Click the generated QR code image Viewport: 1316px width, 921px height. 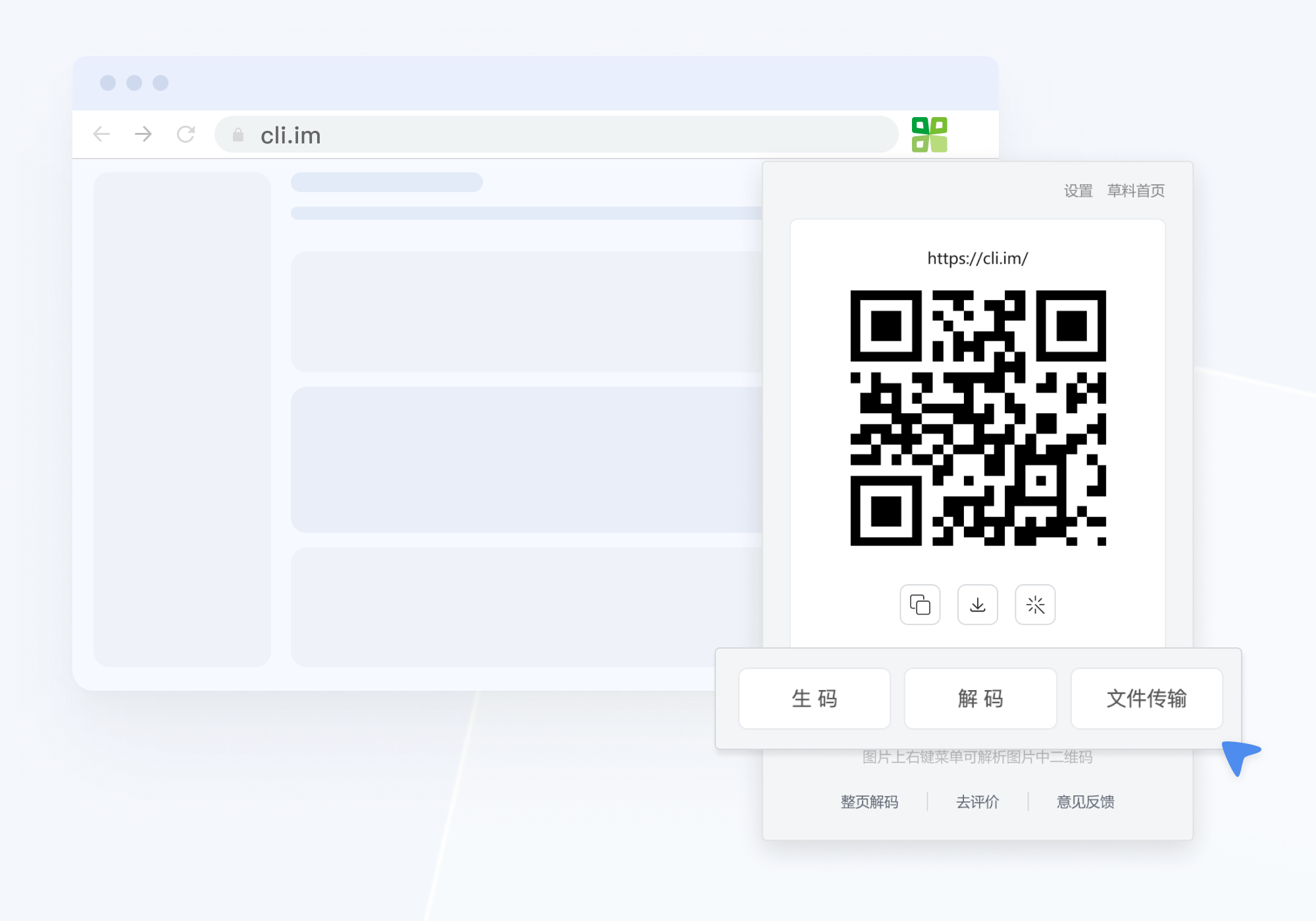pyautogui.click(x=978, y=418)
